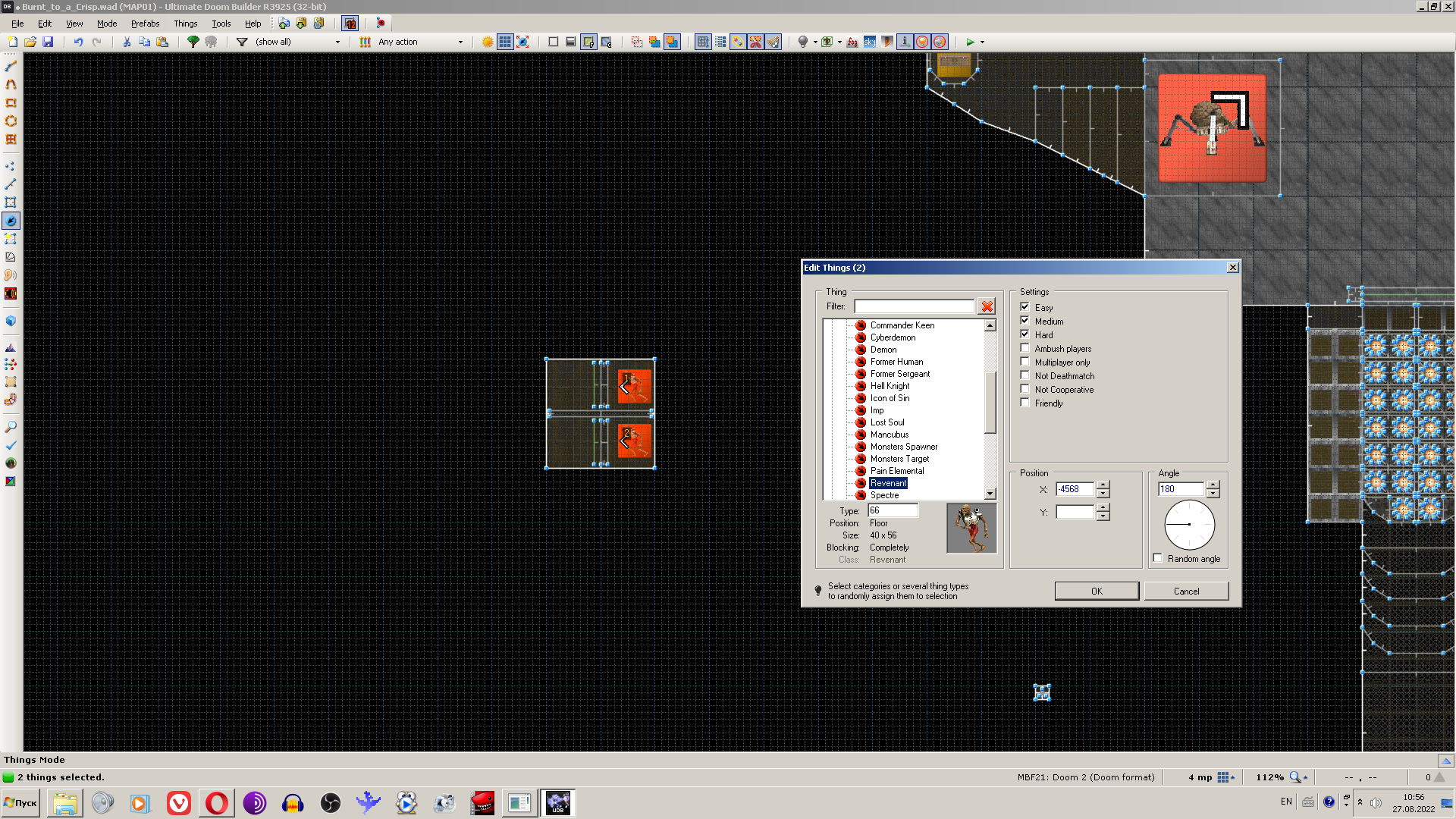Select Hell Knight in thing list
1456x819 pixels.
click(x=890, y=386)
